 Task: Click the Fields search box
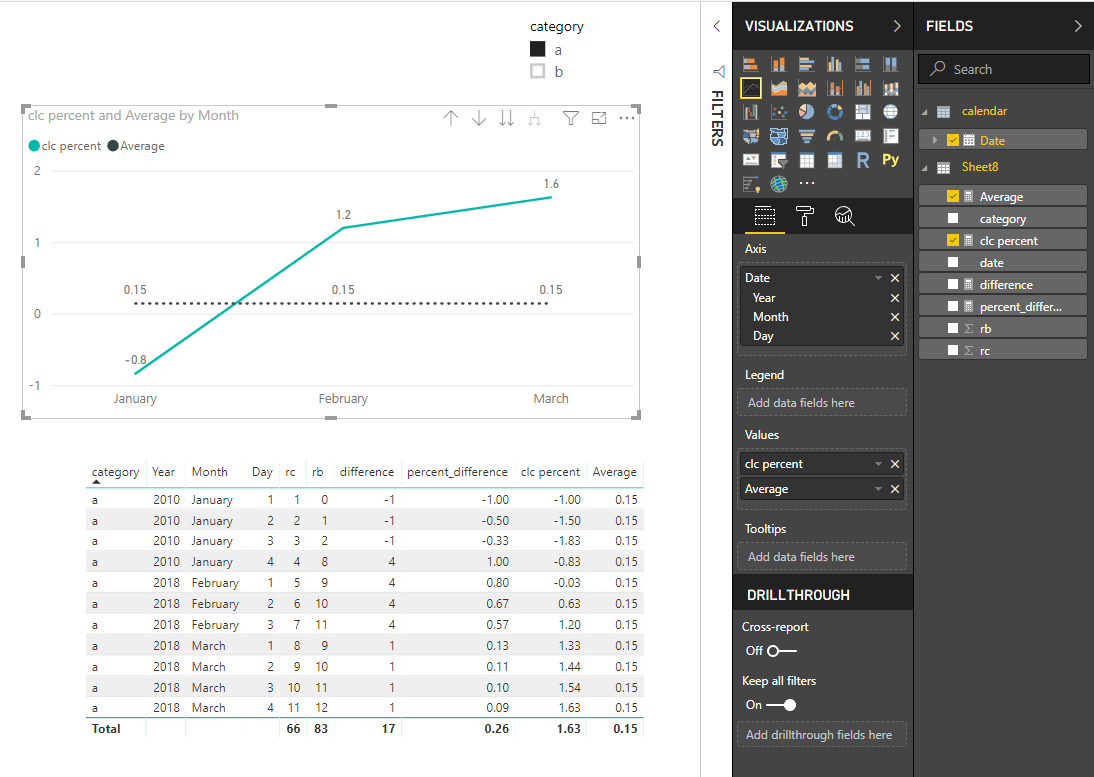(x=1004, y=69)
